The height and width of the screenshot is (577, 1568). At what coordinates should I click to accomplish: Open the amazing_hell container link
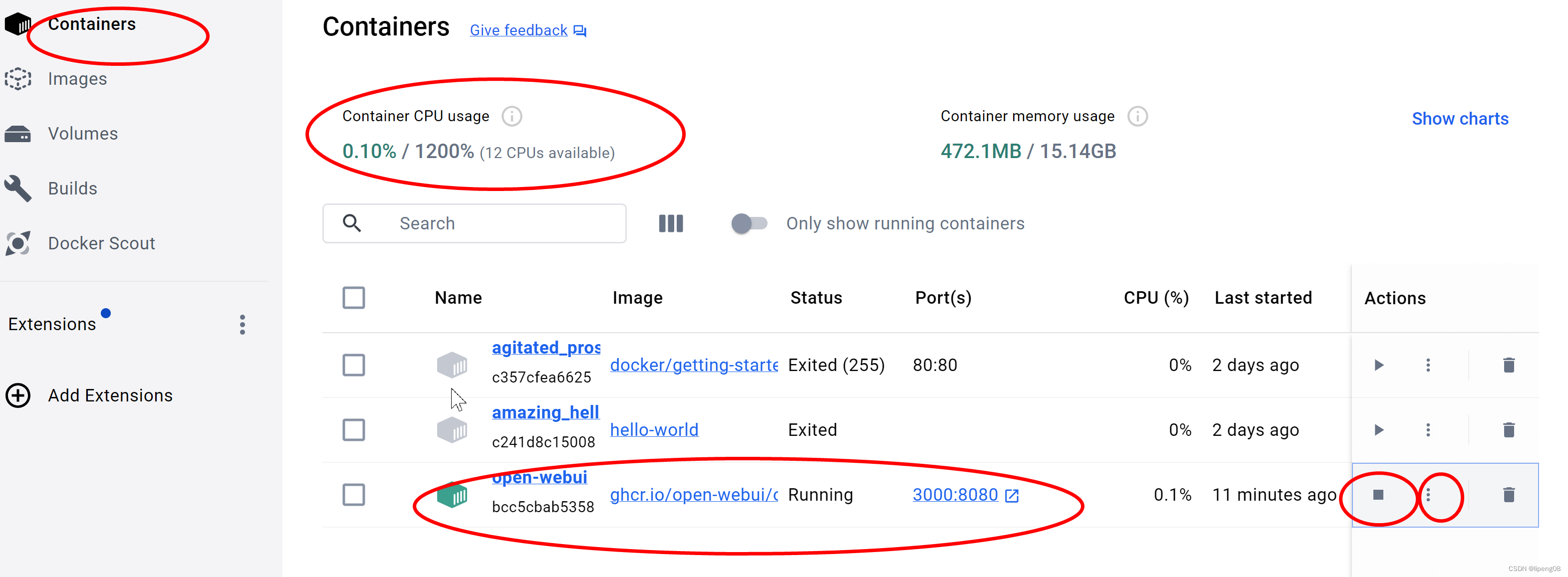tap(545, 412)
